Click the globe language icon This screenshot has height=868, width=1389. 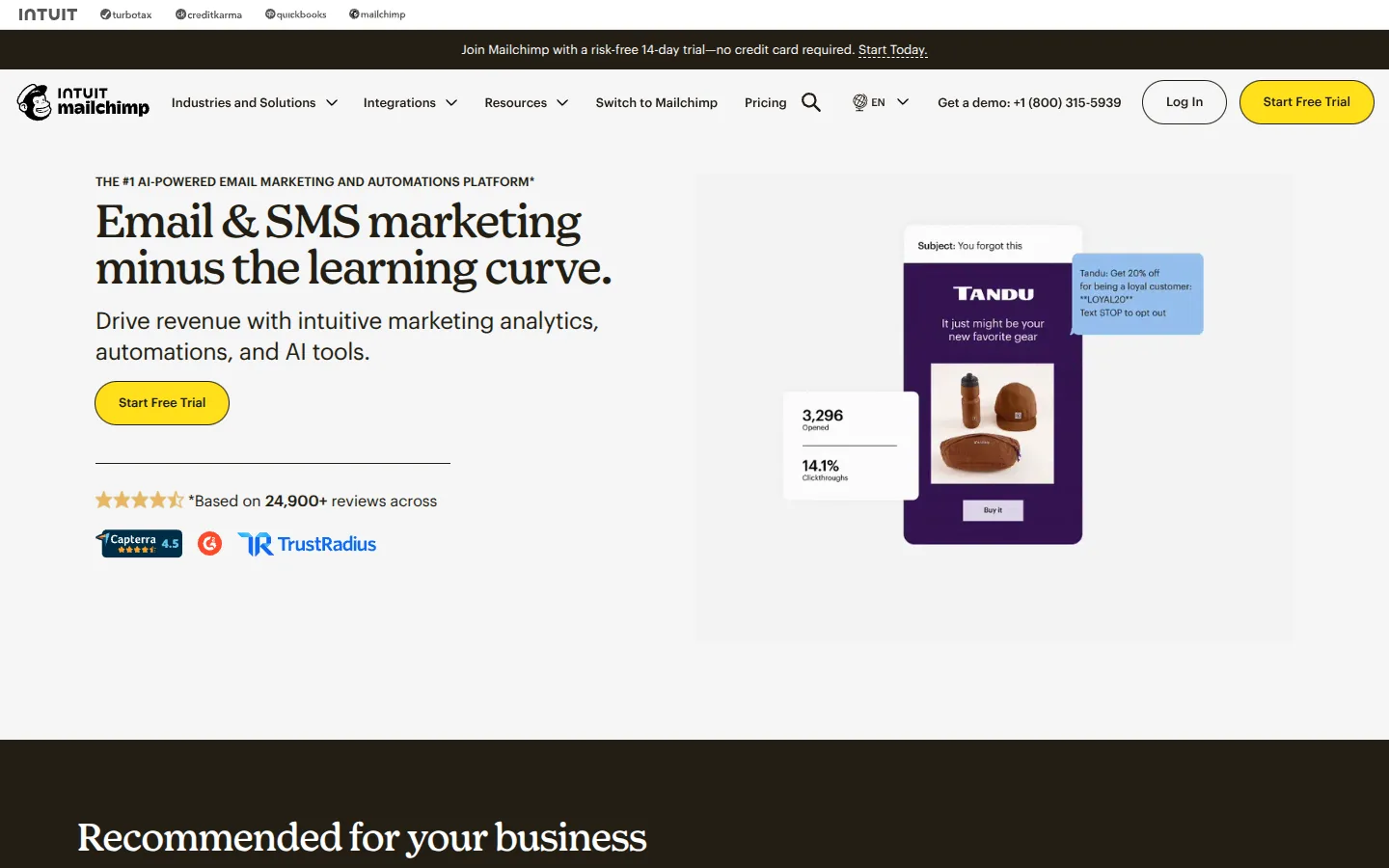(x=859, y=102)
